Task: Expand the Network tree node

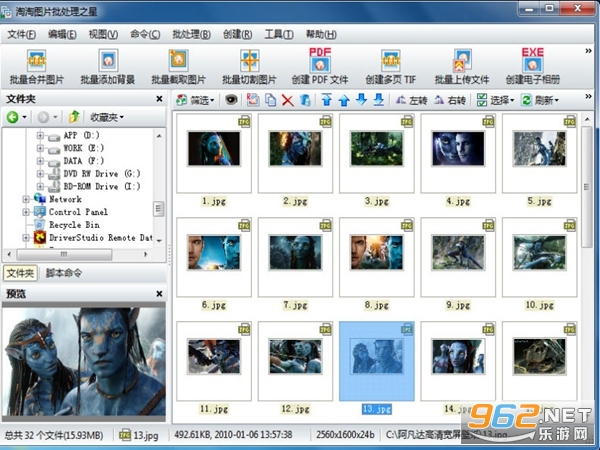Action: tap(26, 199)
